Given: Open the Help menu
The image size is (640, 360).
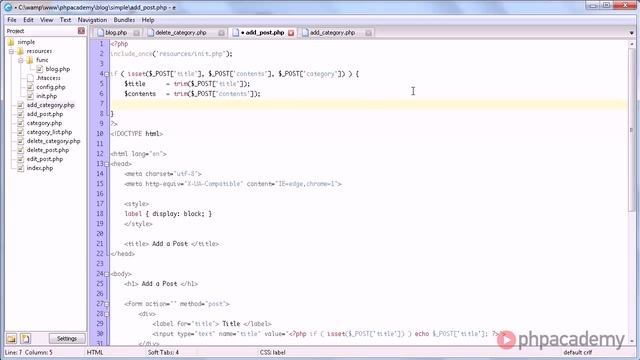Looking at the screenshot, I should (x=148, y=20).
